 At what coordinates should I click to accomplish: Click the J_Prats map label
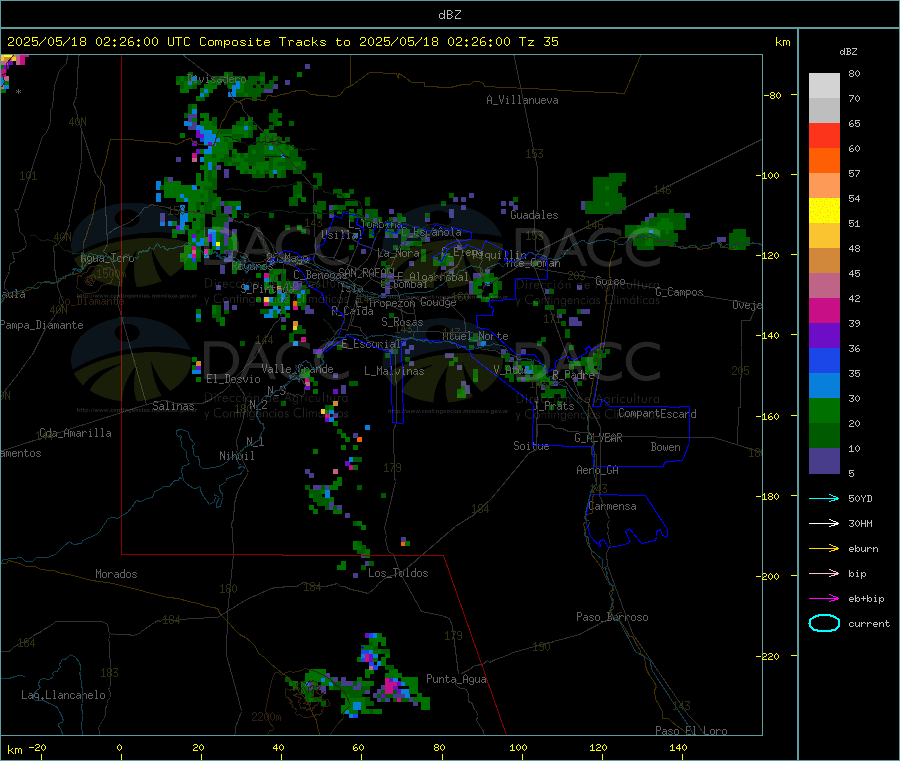(553, 405)
